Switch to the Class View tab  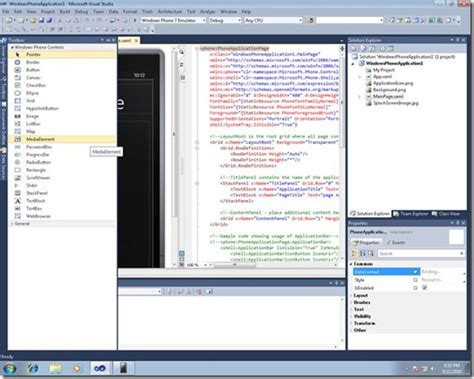click(446, 214)
